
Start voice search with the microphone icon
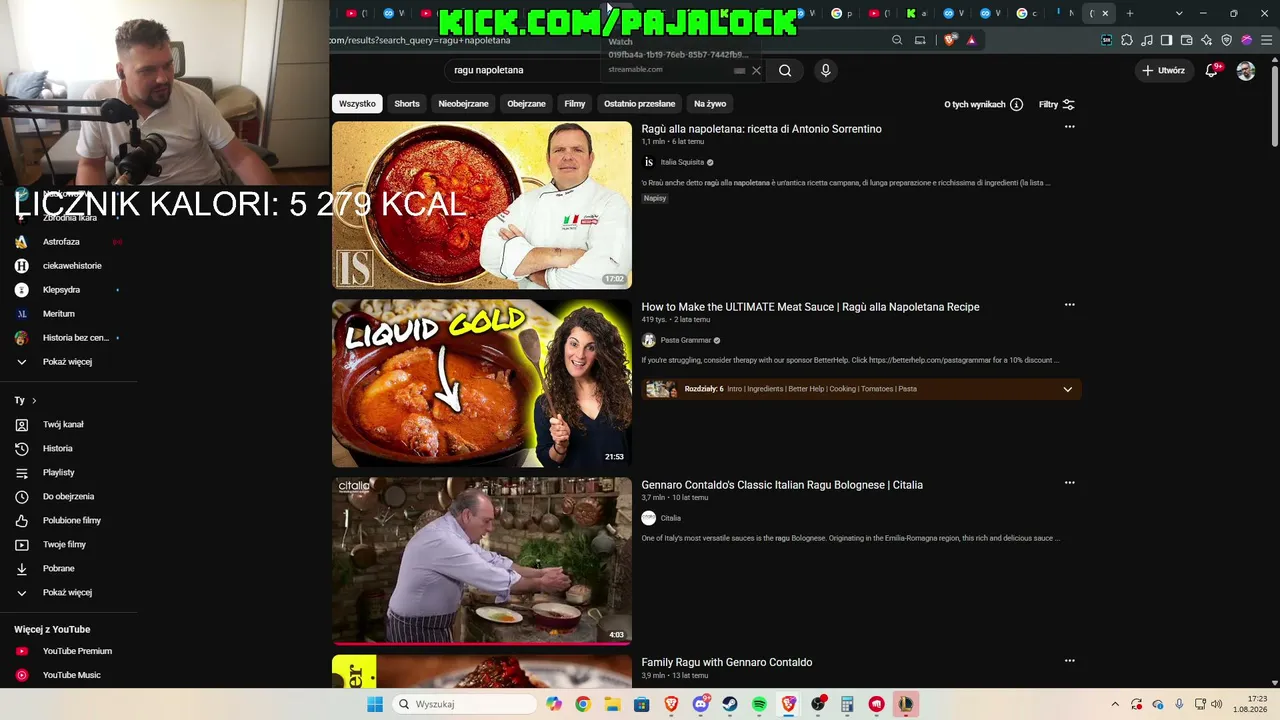click(825, 70)
